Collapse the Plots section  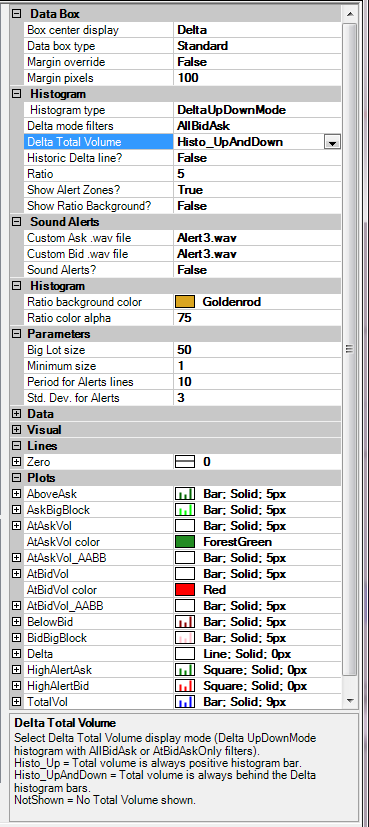(16, 478)
